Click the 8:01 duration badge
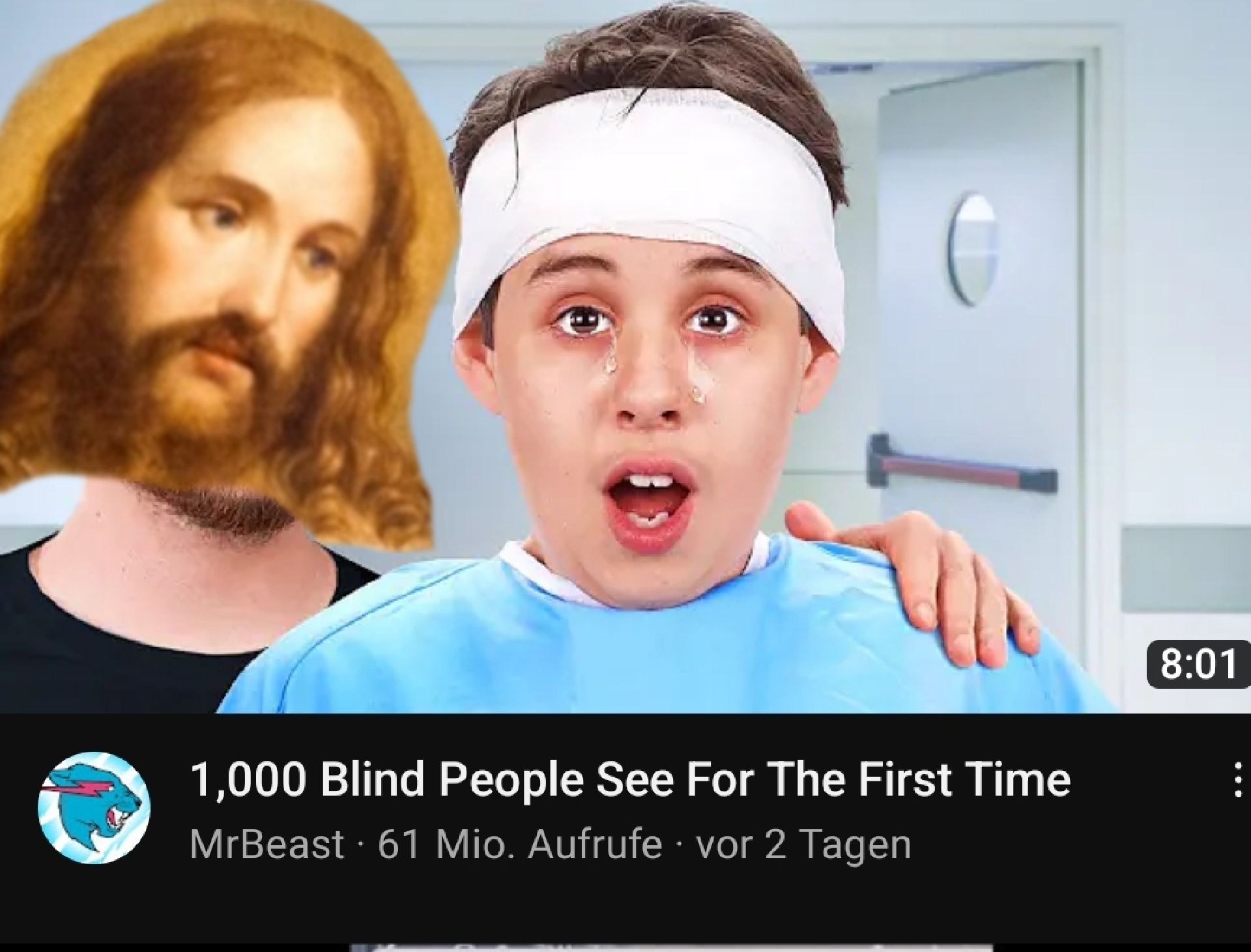1251x952 pixels. (x=1199, y=665)
